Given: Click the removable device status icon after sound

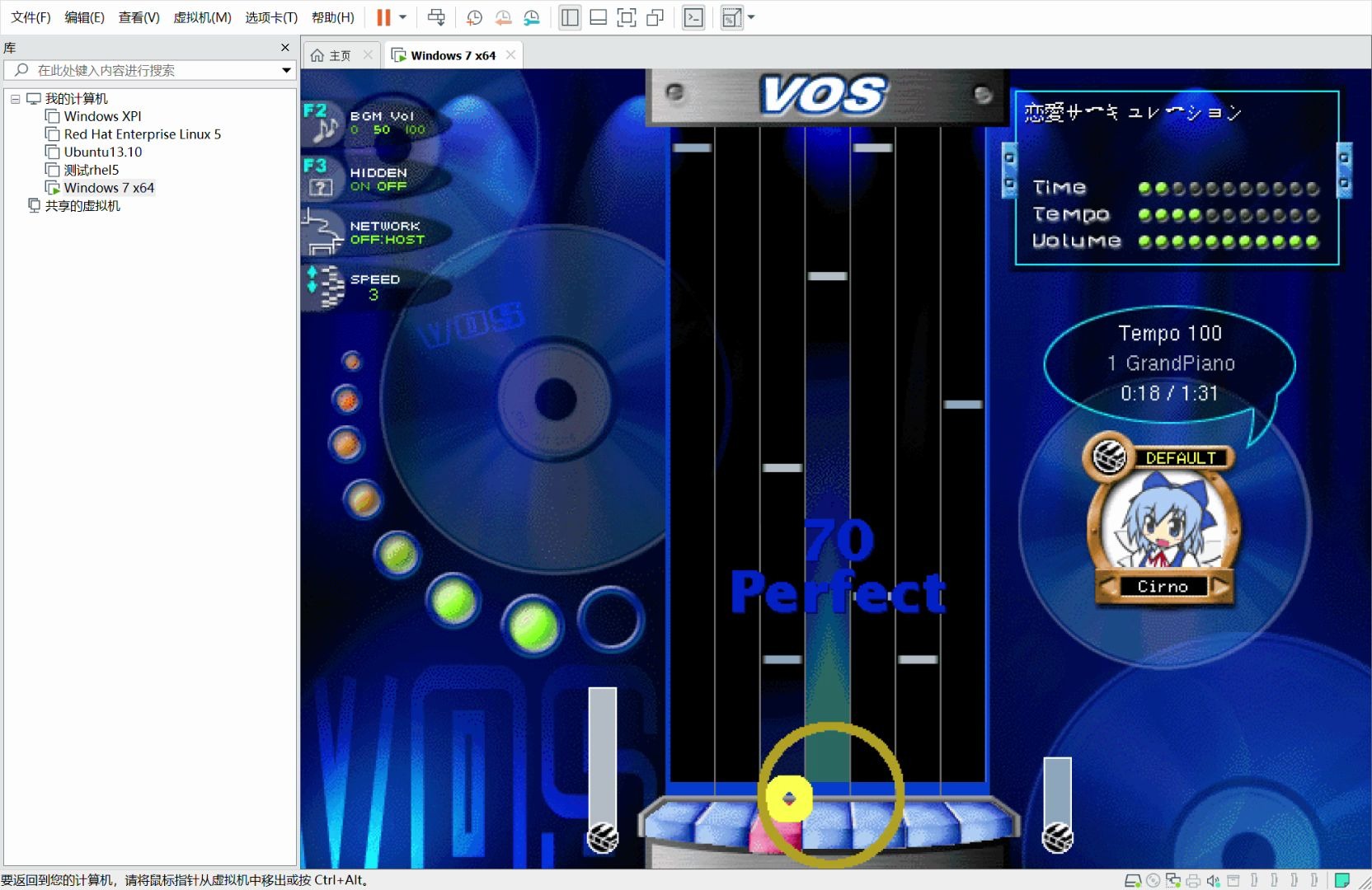Looking at the screenshot, I should pyautogui.click(x=1233, y=880).
